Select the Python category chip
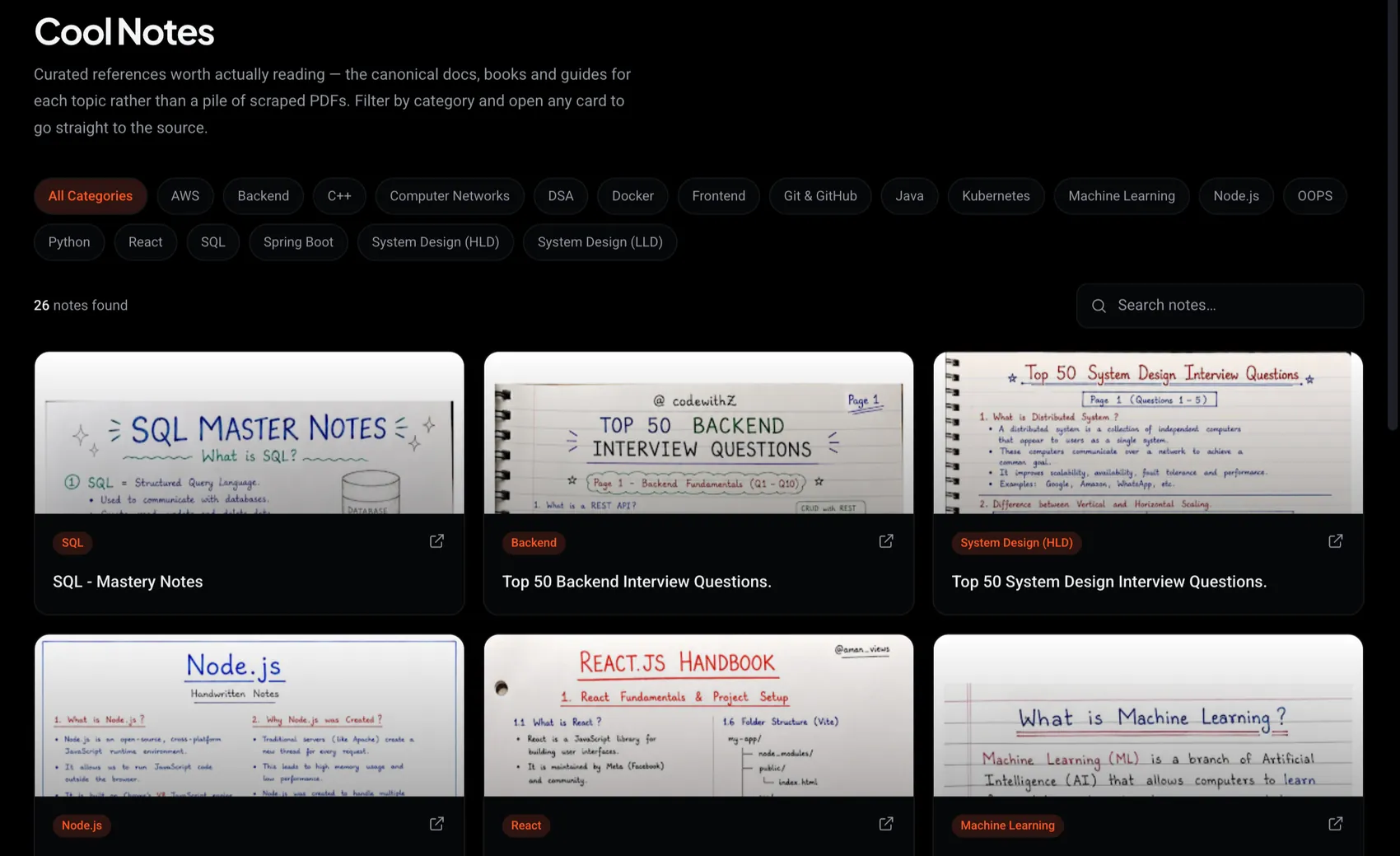1400x856 pixels. 69,242
